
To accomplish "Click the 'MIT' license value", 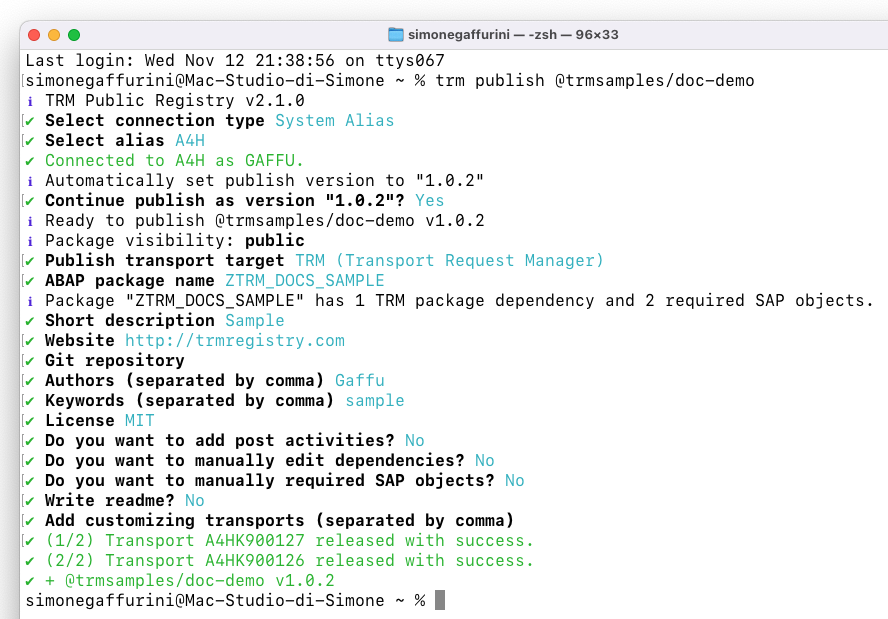I will click(140, 421).
